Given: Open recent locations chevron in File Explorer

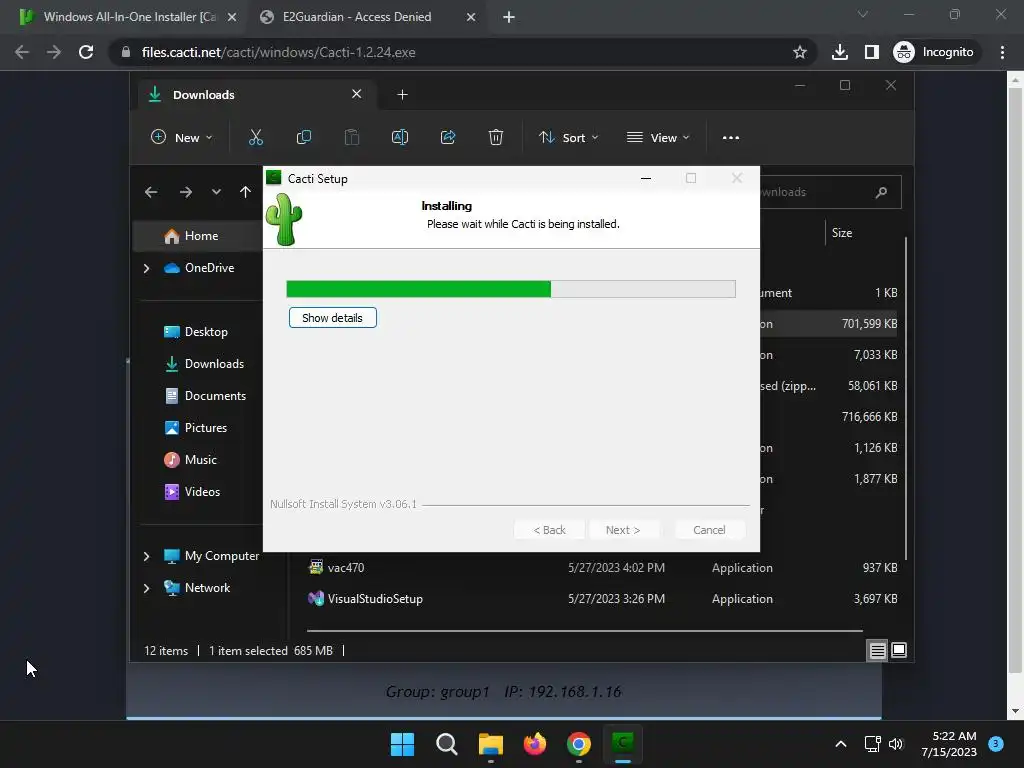Looking at the screenshot, I should (x=216, y=192).
